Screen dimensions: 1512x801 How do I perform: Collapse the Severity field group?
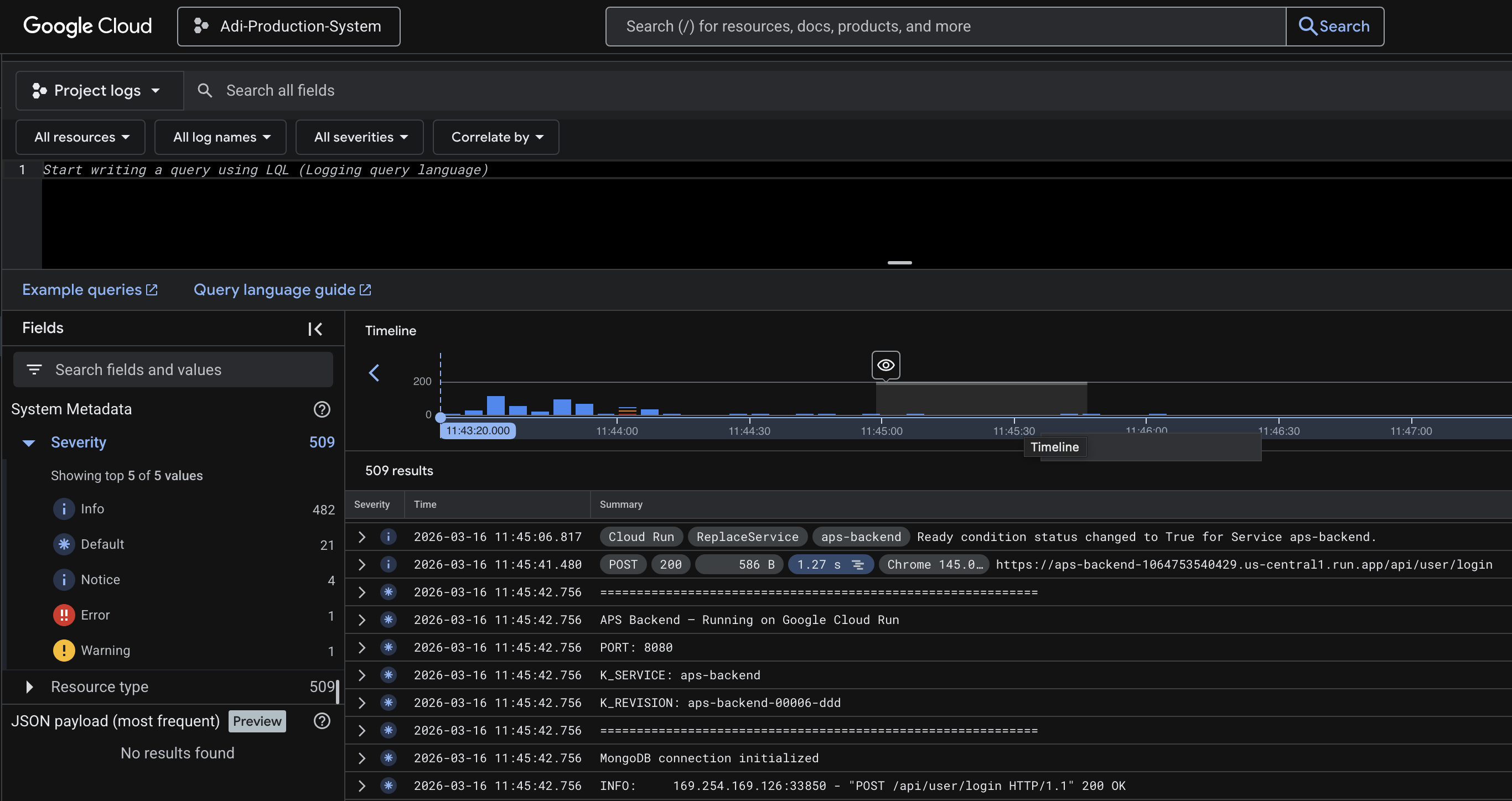(29, 443)
